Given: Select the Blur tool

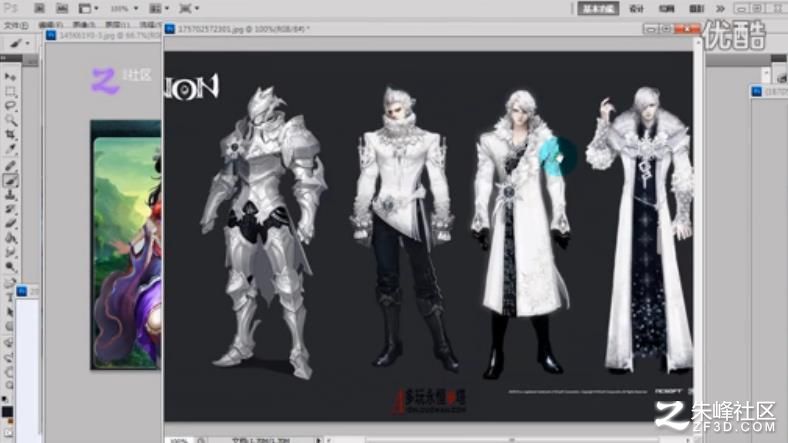Looking at the screenshot, I should (x=10, y=252).
